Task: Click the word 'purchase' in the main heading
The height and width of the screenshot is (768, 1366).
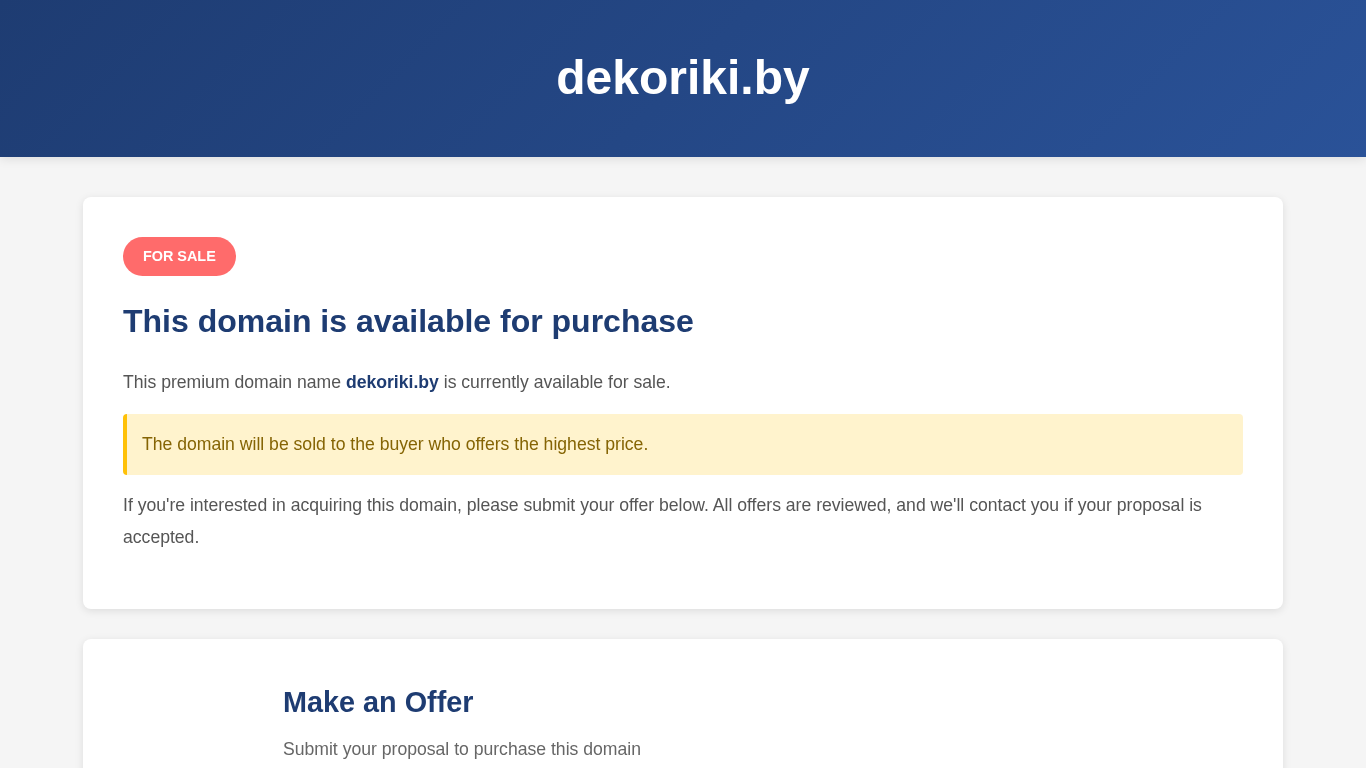Action: (x=622, y=321)
